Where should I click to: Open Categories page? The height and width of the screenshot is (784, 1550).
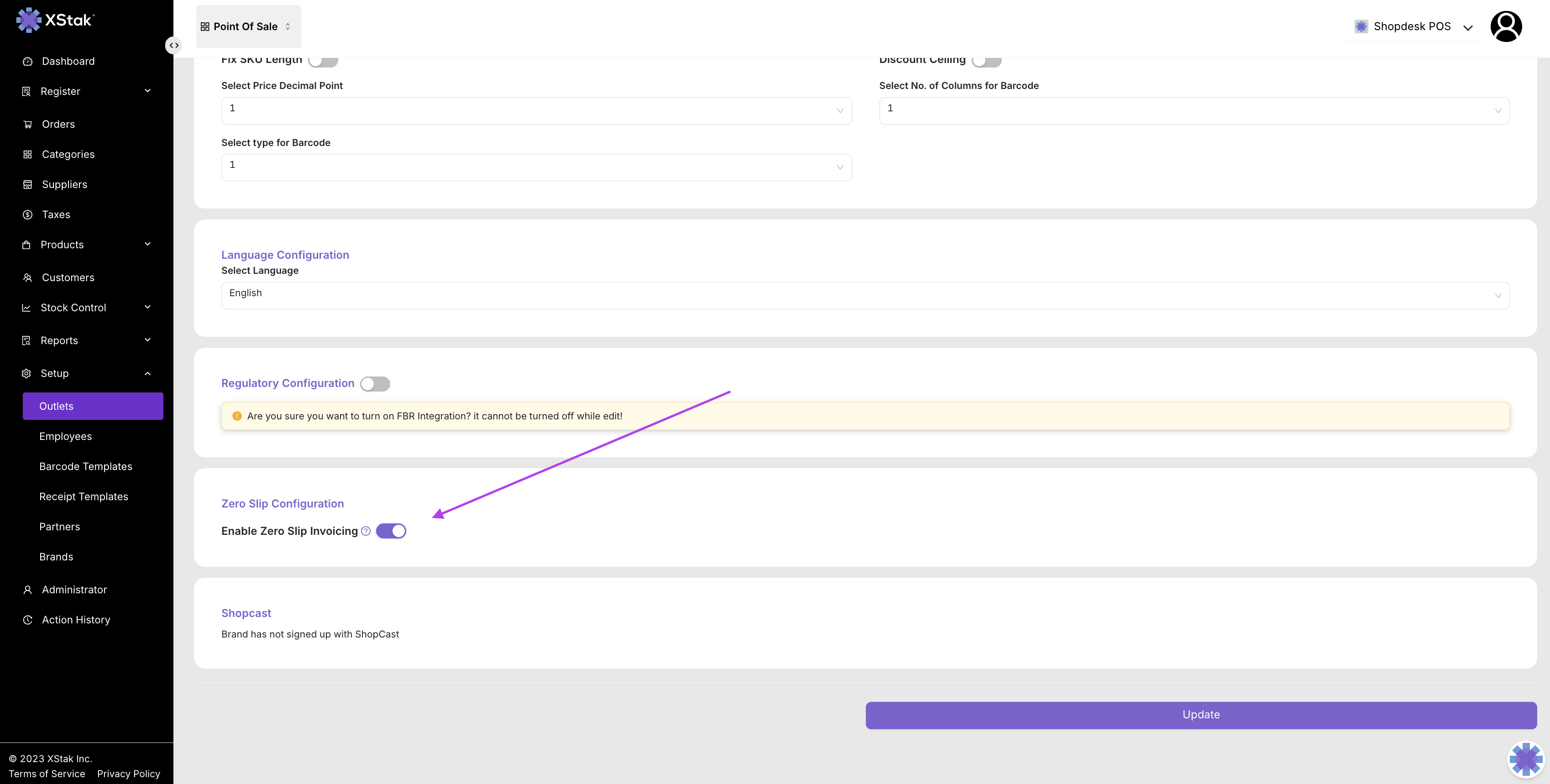[x=68, y=155]
